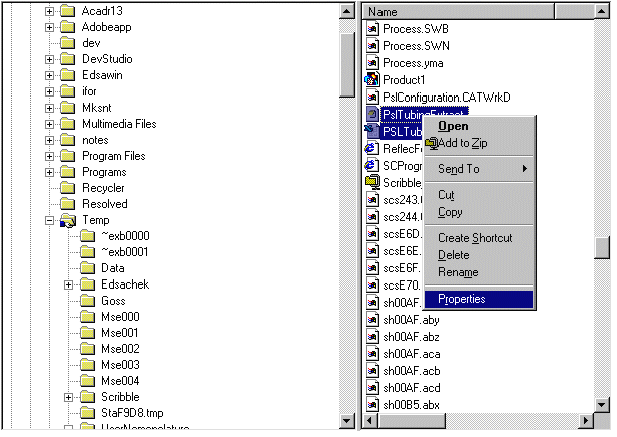The image size is (617, 437).
Task: Click the Process.SWB file icon
Action: click(372, 30)
